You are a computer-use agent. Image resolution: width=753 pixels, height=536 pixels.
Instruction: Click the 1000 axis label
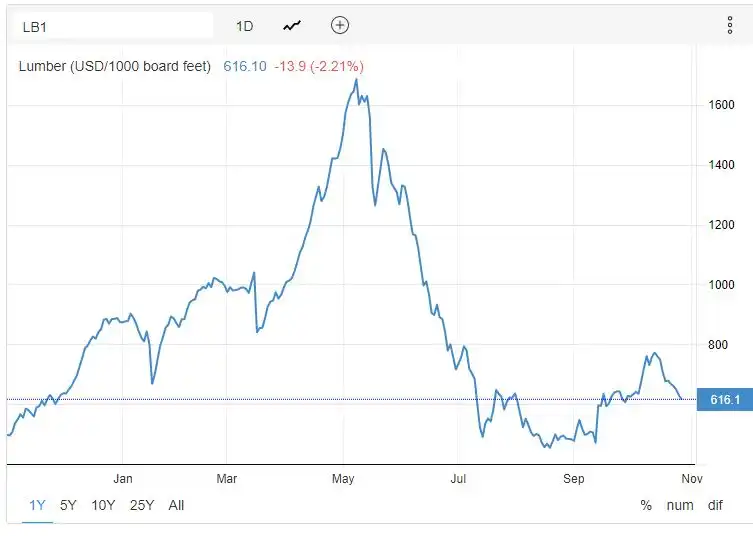[x=721, y=285]
